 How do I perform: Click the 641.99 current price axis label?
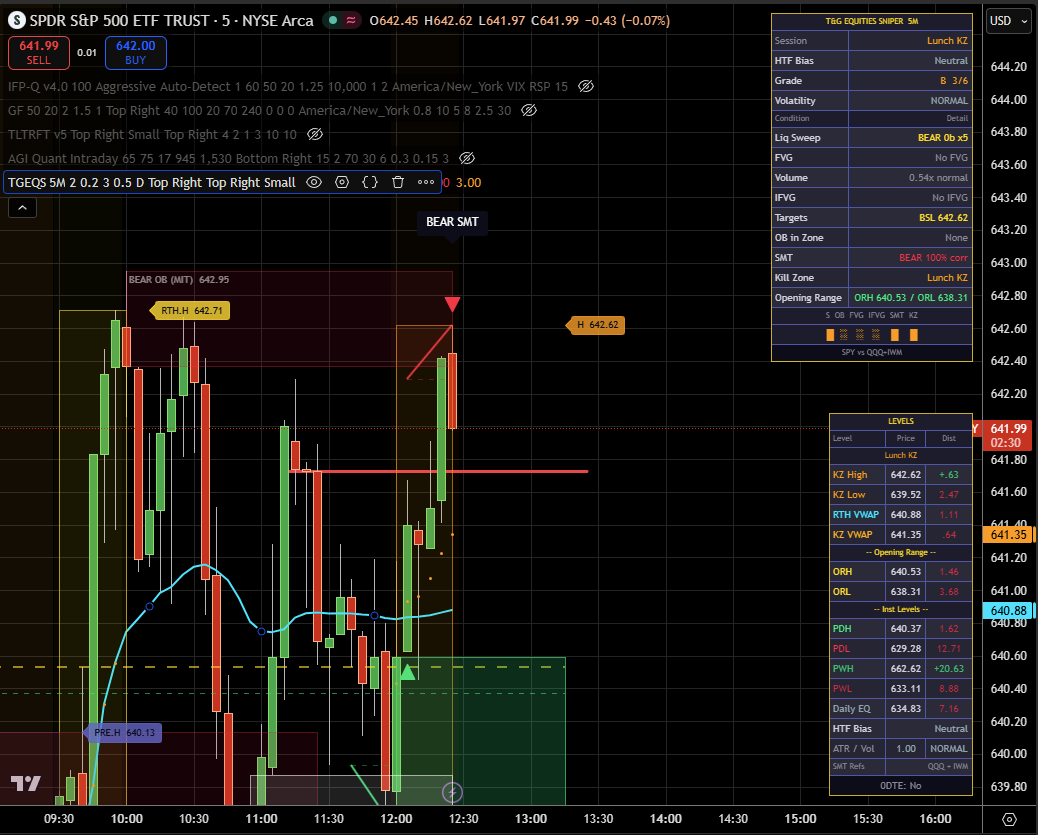click(x=1008, y=435)
